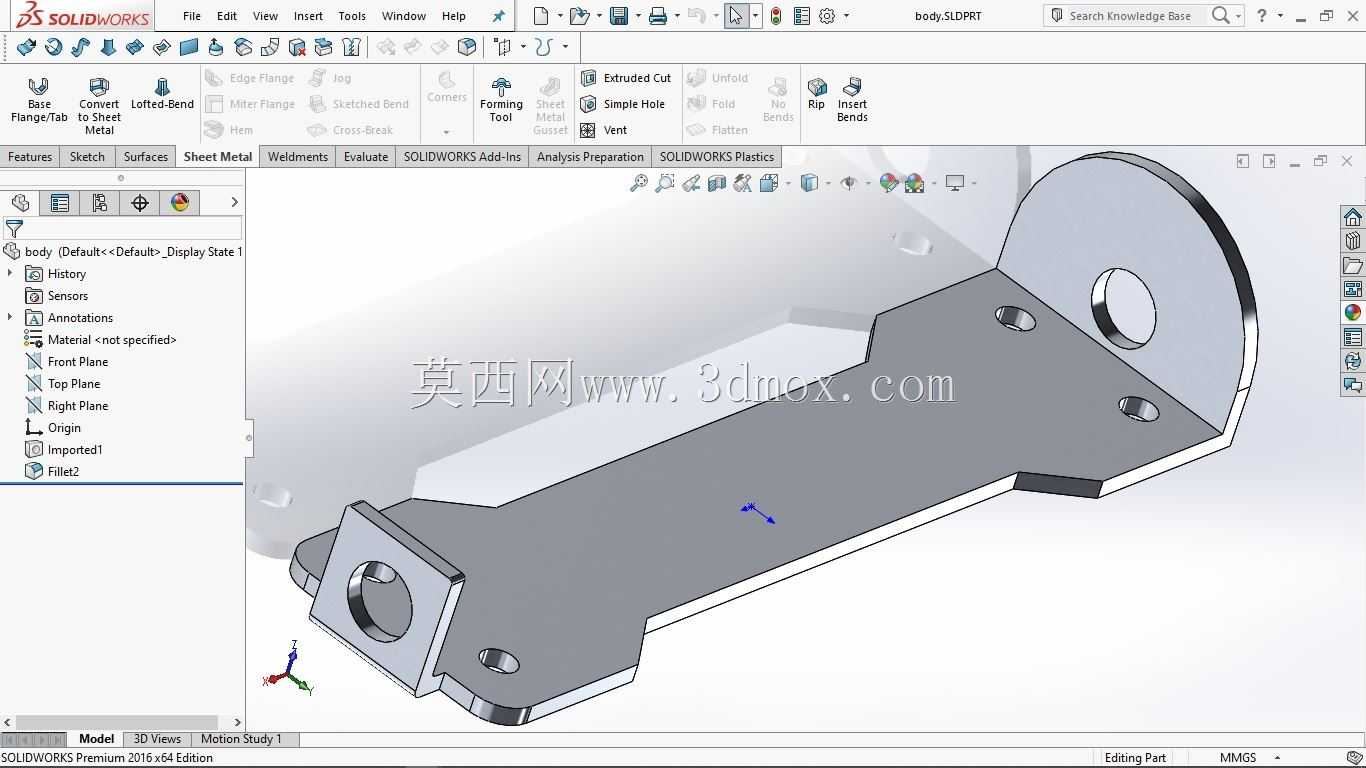Click Convert to Sheet Metal
1366x768 pixels.
pos(99,105)
